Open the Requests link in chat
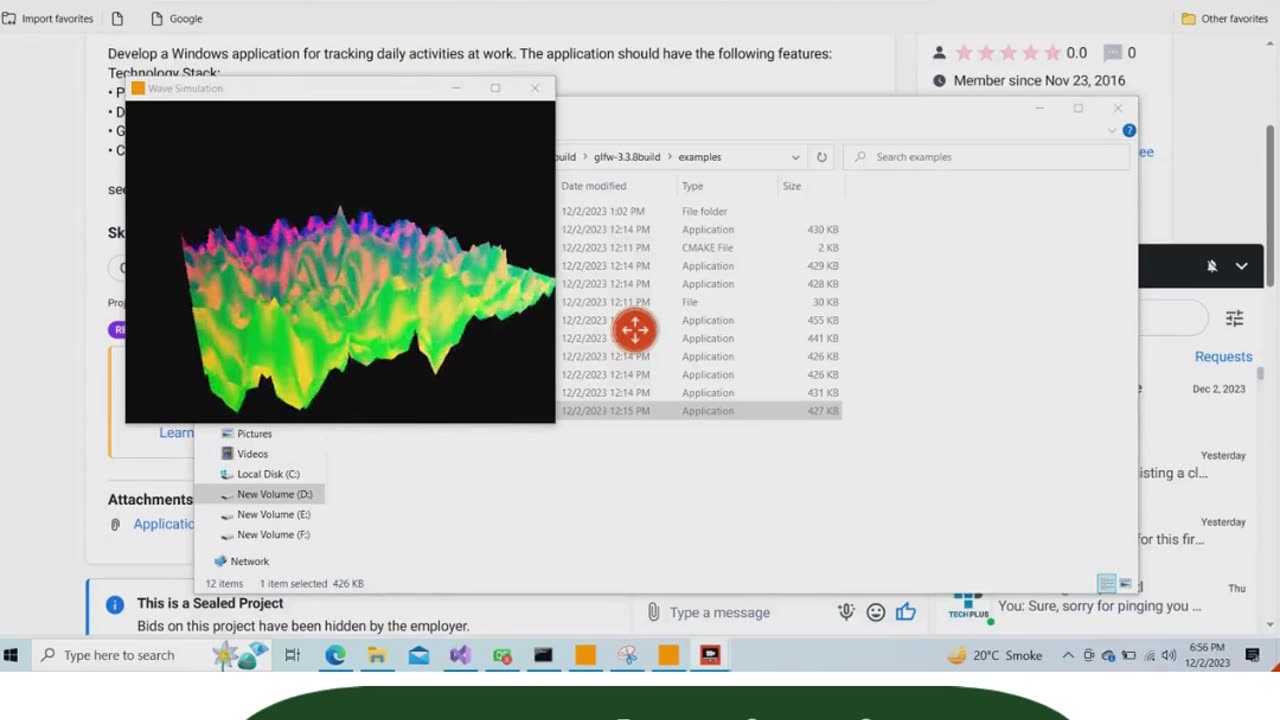1280x720 pixels. click(x=1223, y=357)
